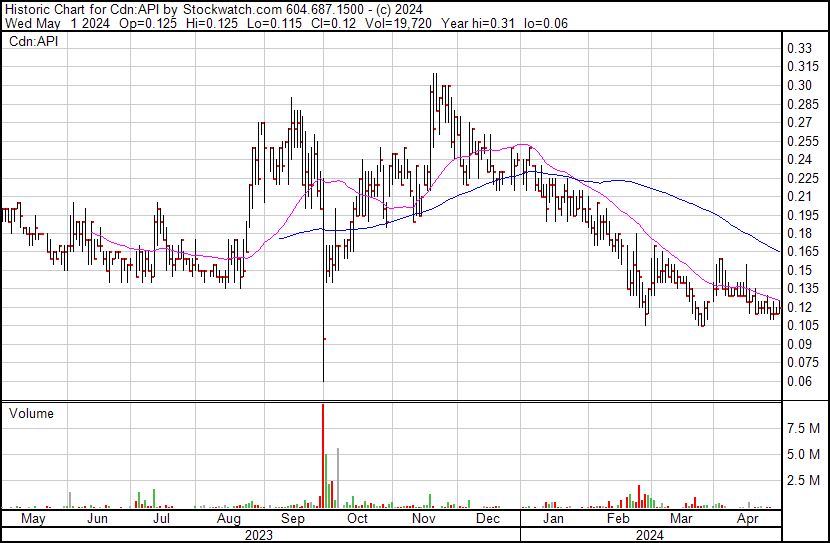Select the Nov month label on the time axis
The width and height of the screenshot is (830, 543).
point(422,518)
